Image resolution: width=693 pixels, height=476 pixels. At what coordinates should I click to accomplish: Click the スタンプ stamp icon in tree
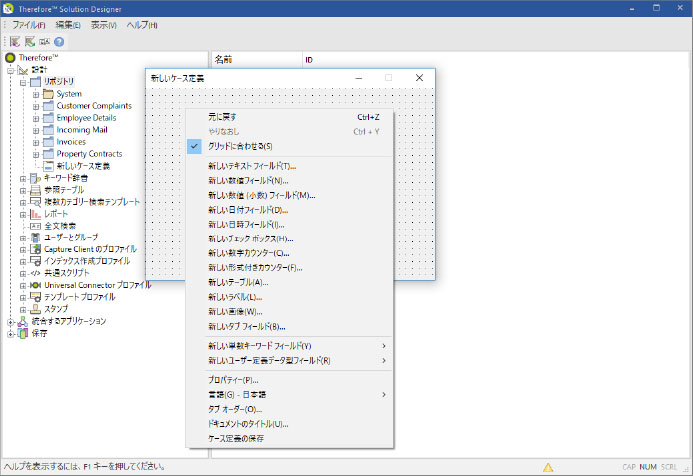point(35,309)
